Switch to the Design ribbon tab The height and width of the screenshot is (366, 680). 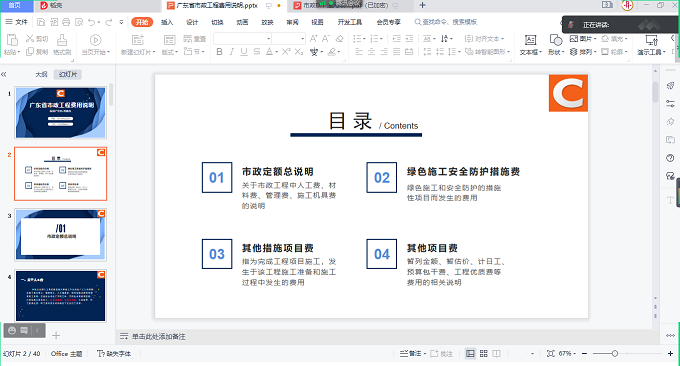click(x=192, y=22)
